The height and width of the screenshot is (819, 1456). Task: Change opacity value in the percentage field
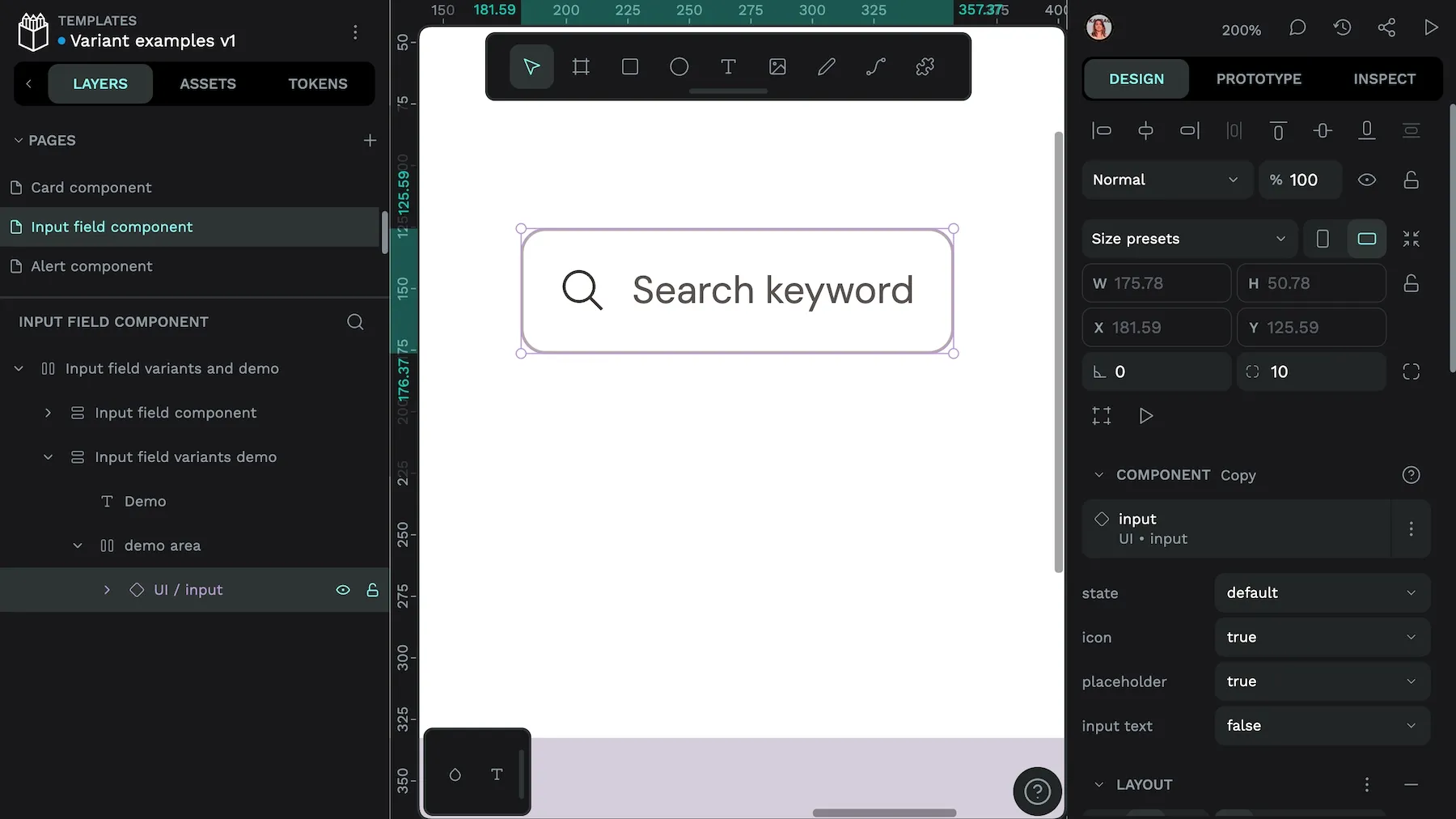pos(1305,180)
